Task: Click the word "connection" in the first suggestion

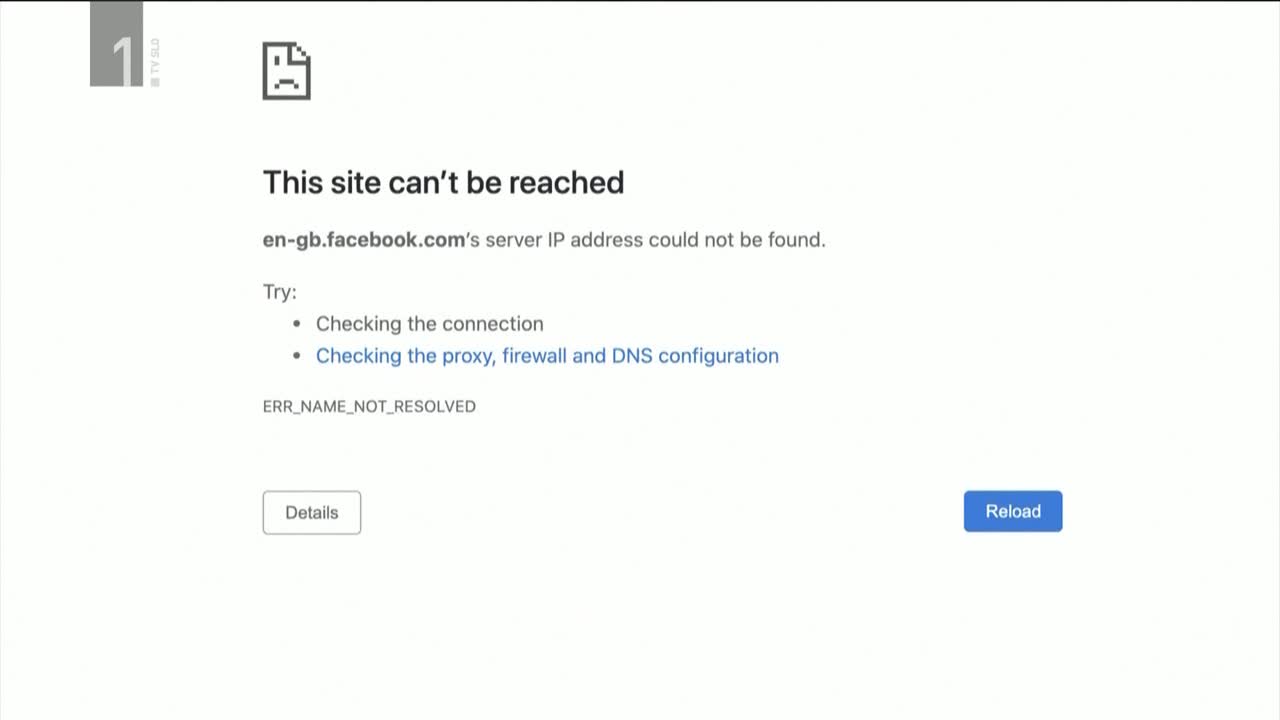Action: click(493, 324)
